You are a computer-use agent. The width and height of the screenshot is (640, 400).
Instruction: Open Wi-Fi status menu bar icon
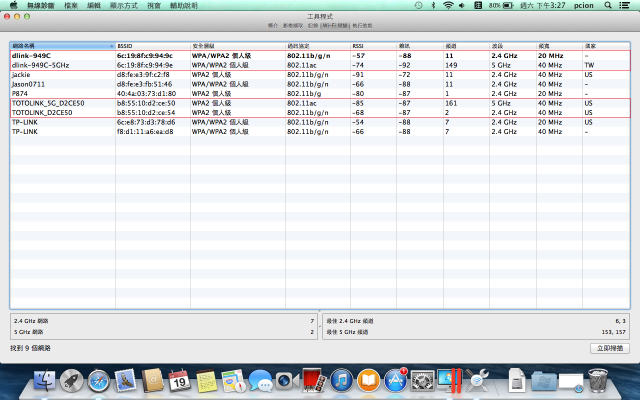(448, 5)
